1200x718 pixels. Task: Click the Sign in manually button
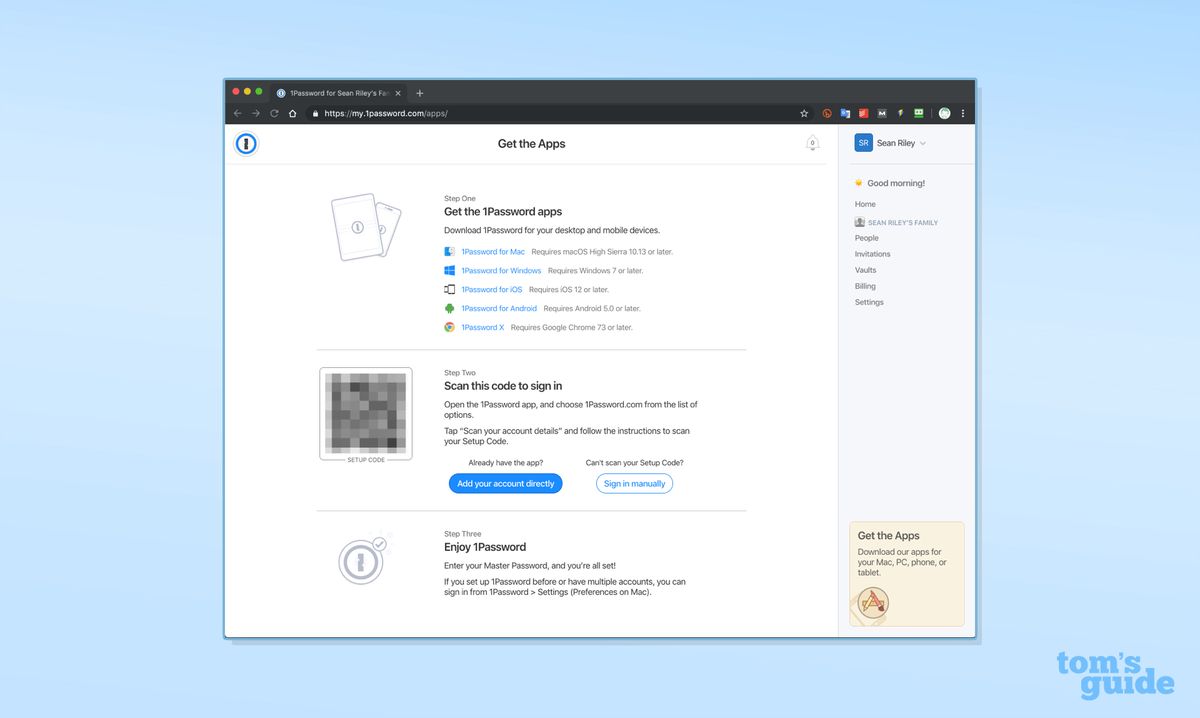point(634,483)
